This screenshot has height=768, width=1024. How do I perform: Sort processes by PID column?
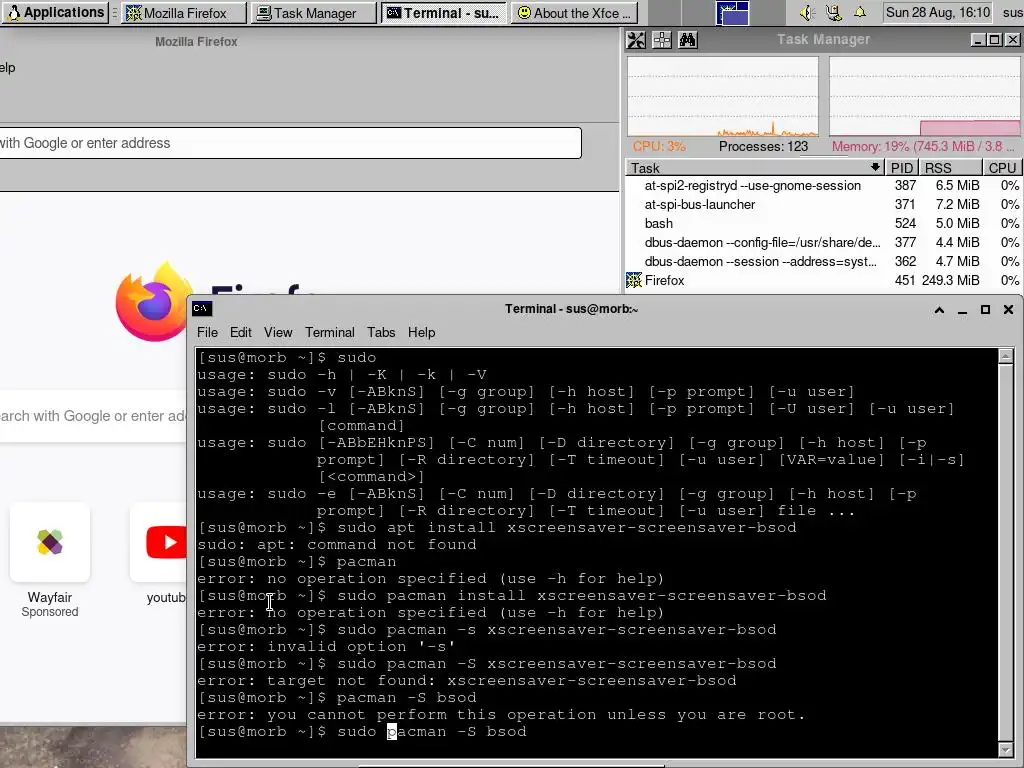pyautogui.click(x=902, y=168)
